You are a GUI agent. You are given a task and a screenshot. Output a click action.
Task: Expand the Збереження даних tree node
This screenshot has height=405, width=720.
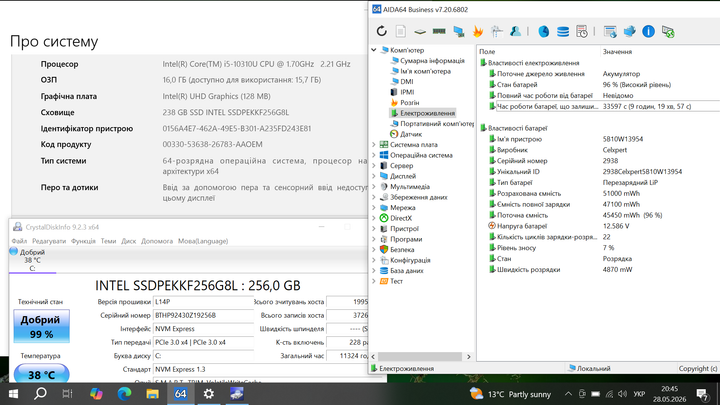click(374, 197)
